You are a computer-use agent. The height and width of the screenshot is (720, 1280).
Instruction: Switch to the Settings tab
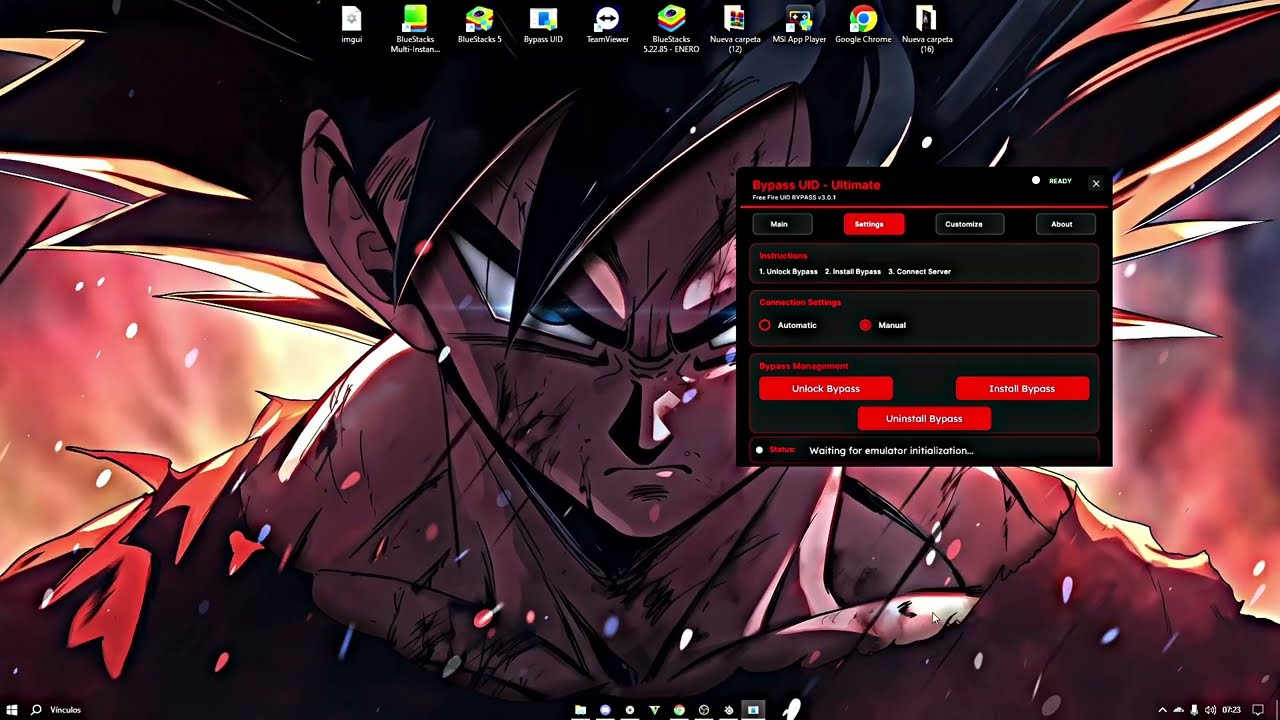(874, 224)
